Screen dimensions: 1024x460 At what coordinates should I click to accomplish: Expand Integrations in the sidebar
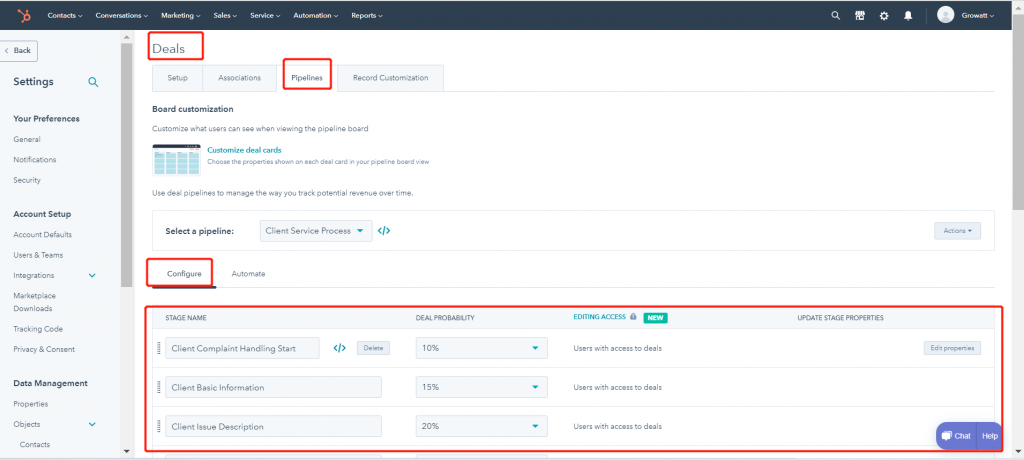(x=92, y=276)
